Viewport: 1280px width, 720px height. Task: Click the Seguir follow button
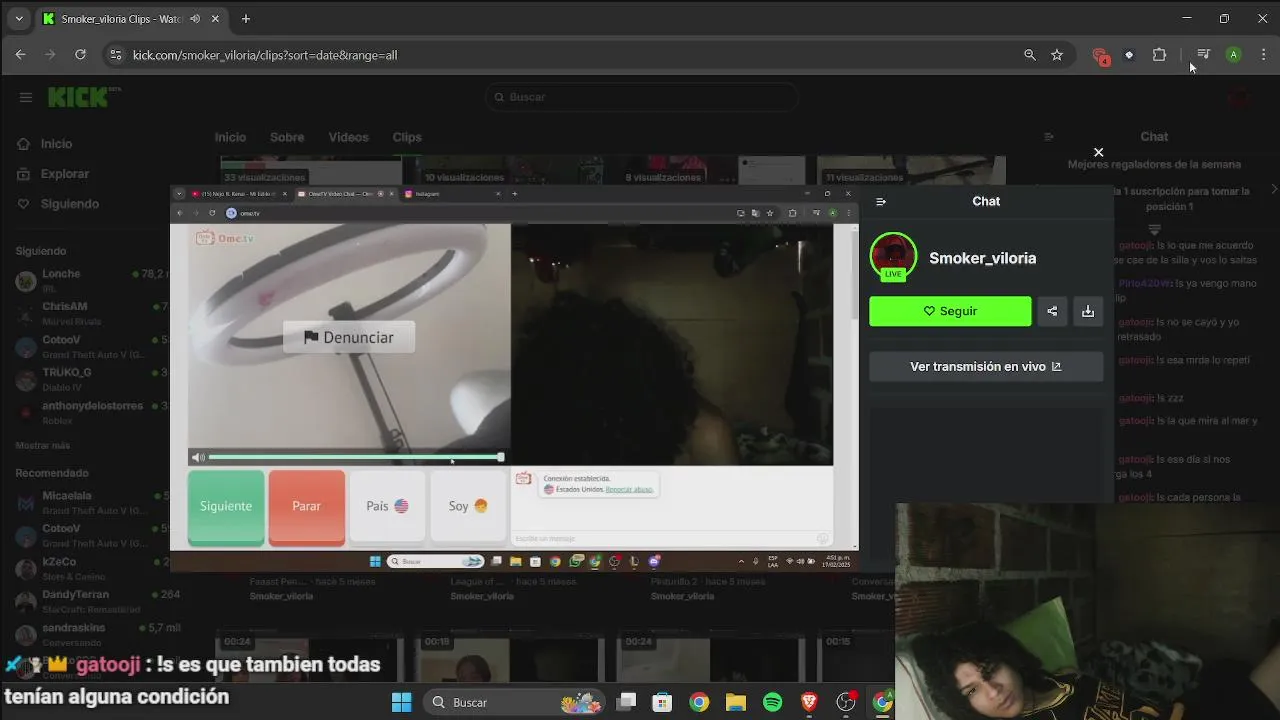[x=950, y=311]
